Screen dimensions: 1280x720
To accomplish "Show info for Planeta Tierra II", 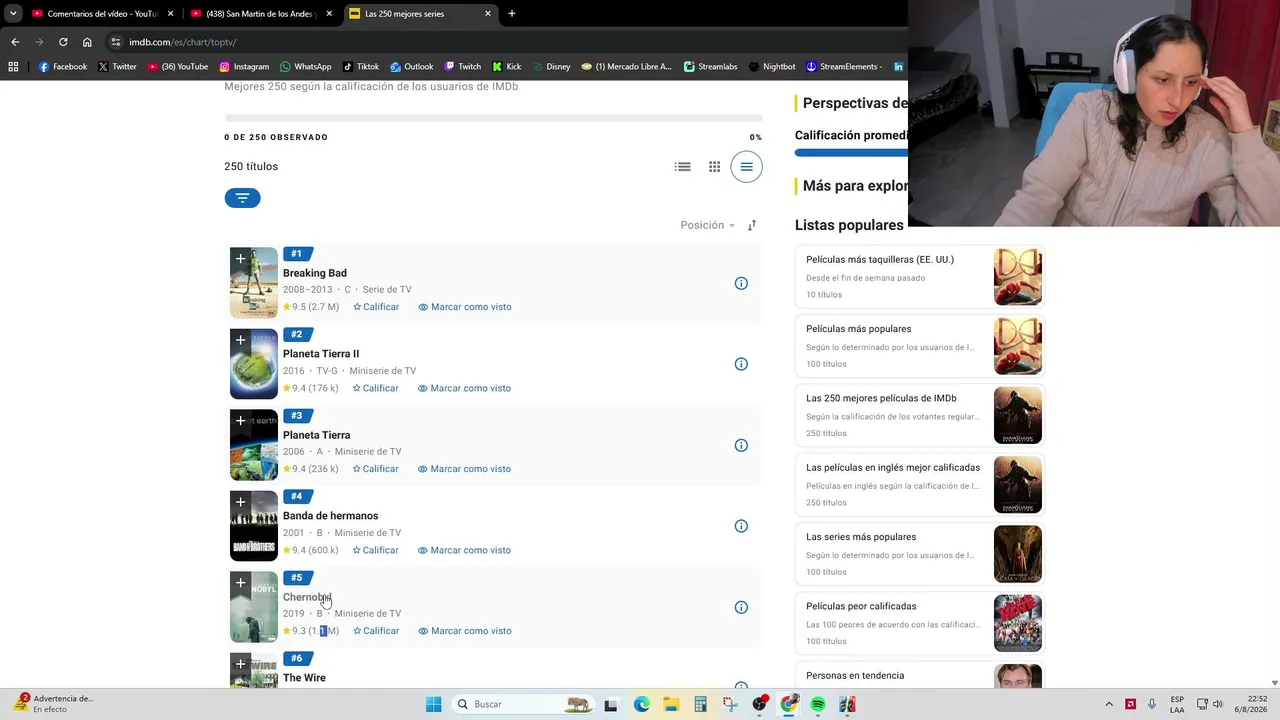I will coord(741,364).
